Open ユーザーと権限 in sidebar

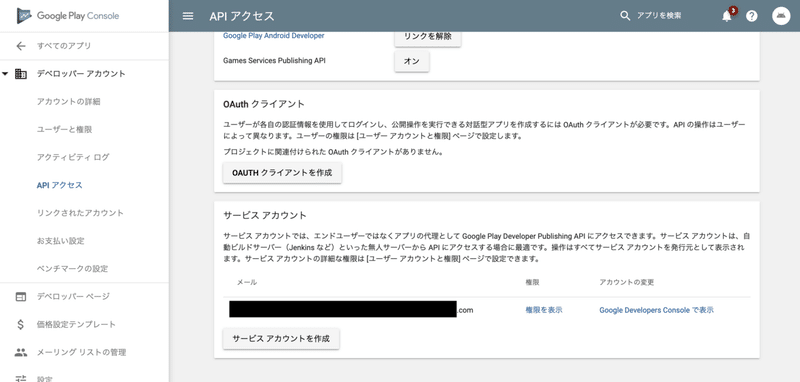click(64, 130)
